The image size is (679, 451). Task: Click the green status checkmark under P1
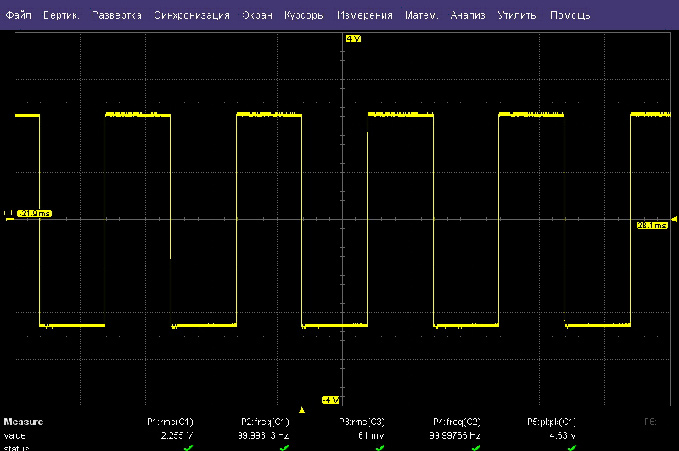click(x=186, y=447)
